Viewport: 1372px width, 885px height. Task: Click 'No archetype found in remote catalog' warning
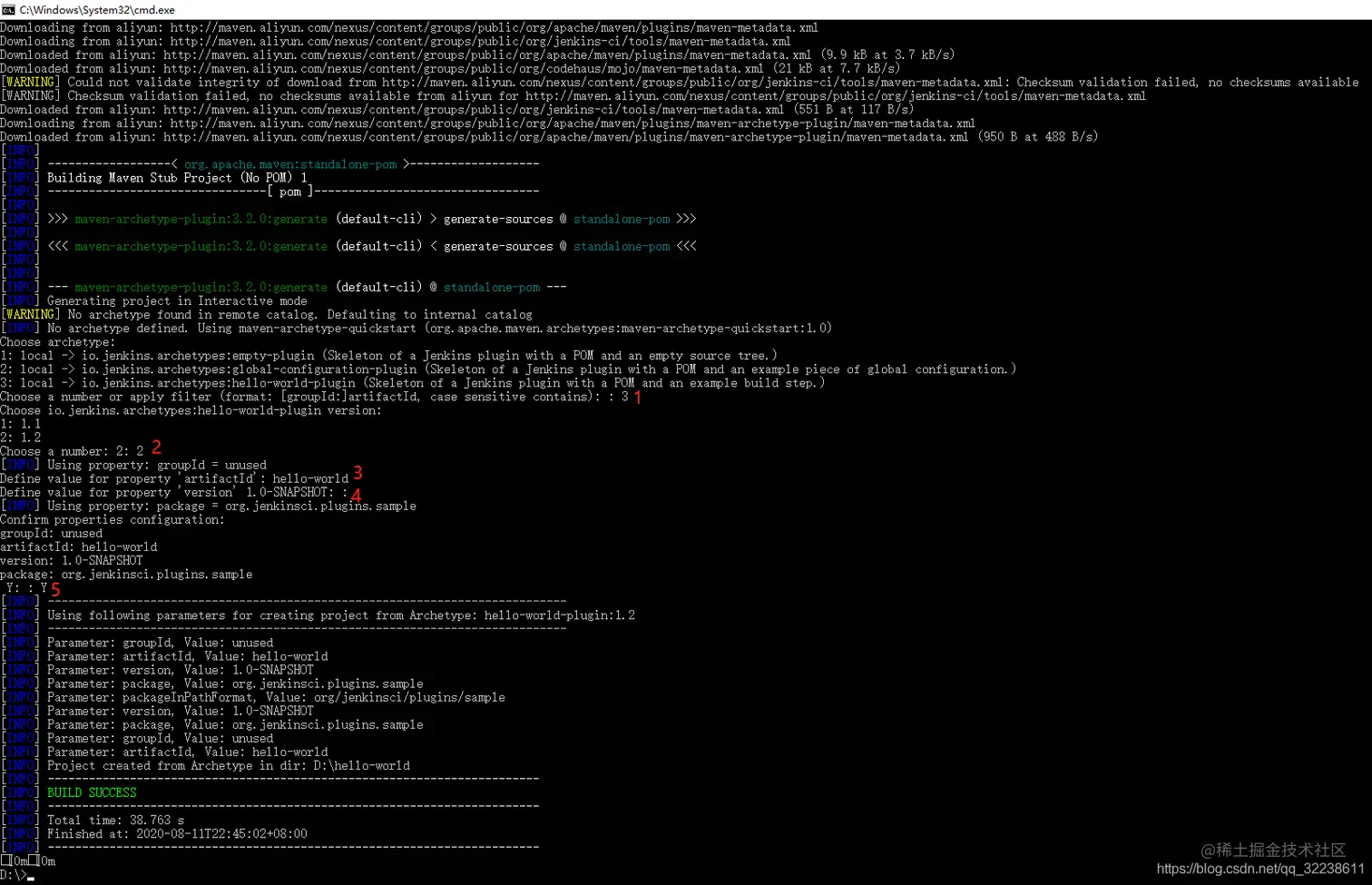267,314
